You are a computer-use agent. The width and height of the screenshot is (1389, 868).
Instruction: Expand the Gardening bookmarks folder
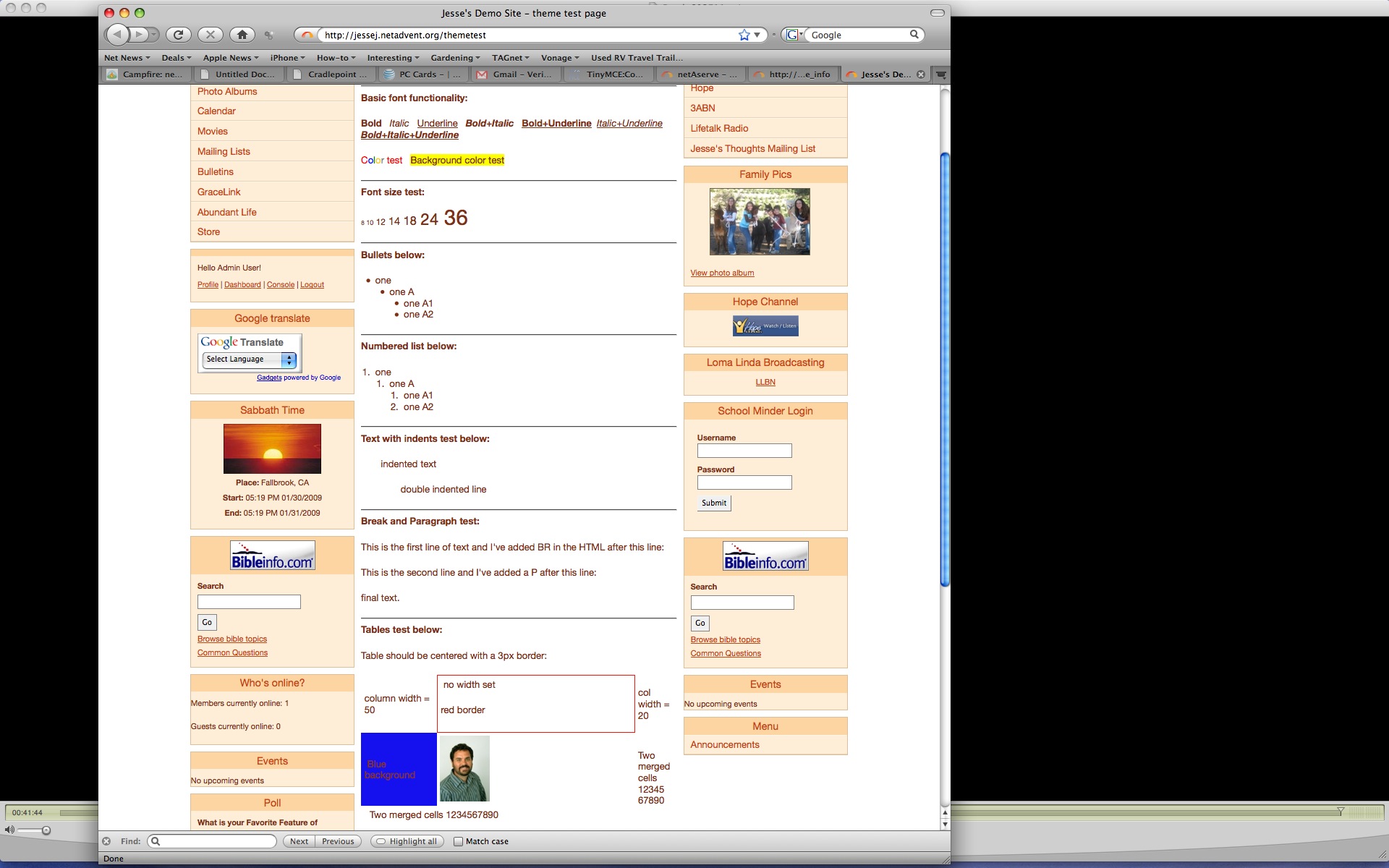(455, 58)
